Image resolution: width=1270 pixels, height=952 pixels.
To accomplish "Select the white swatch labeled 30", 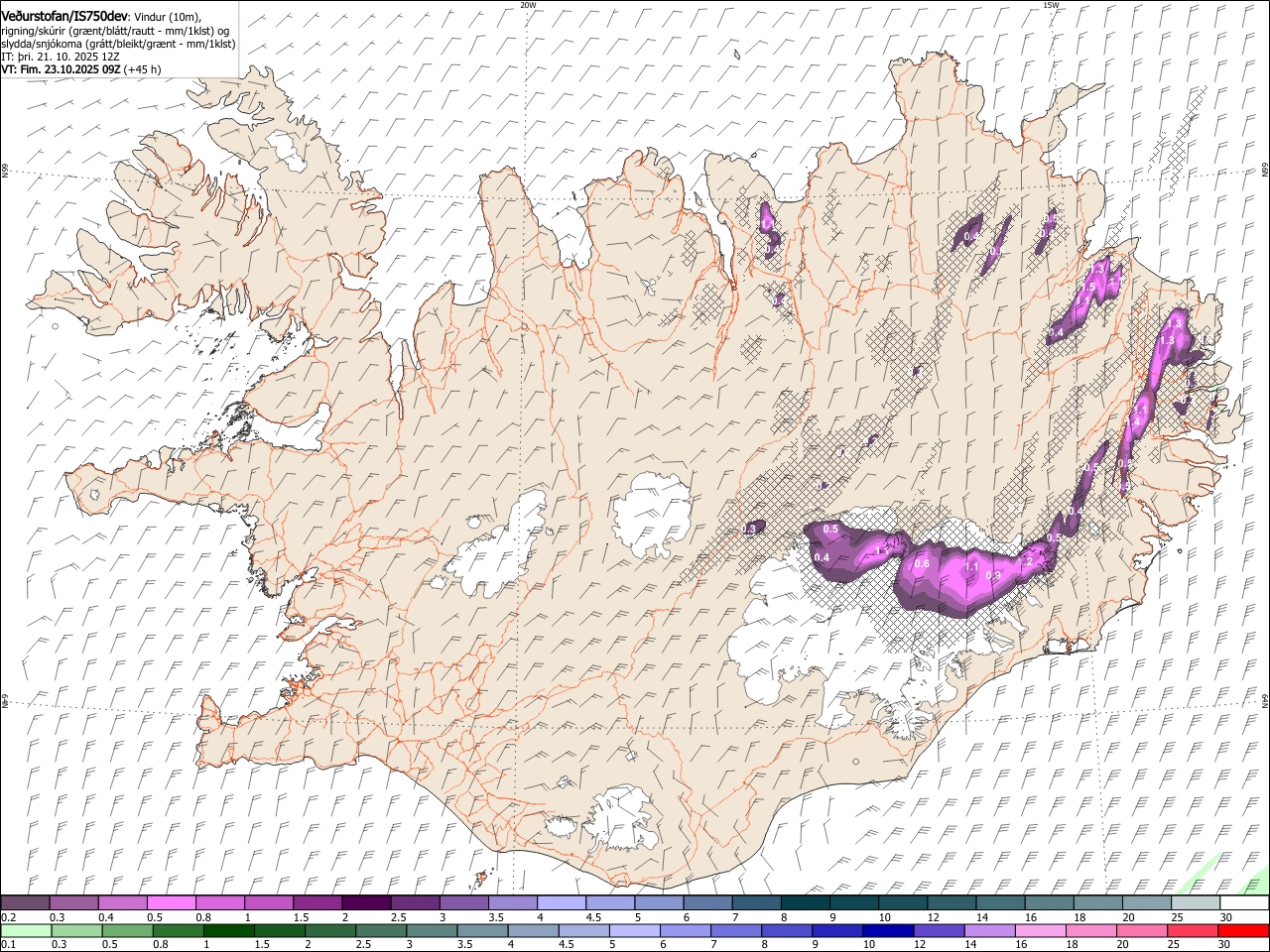I will tap(1243, 902).
